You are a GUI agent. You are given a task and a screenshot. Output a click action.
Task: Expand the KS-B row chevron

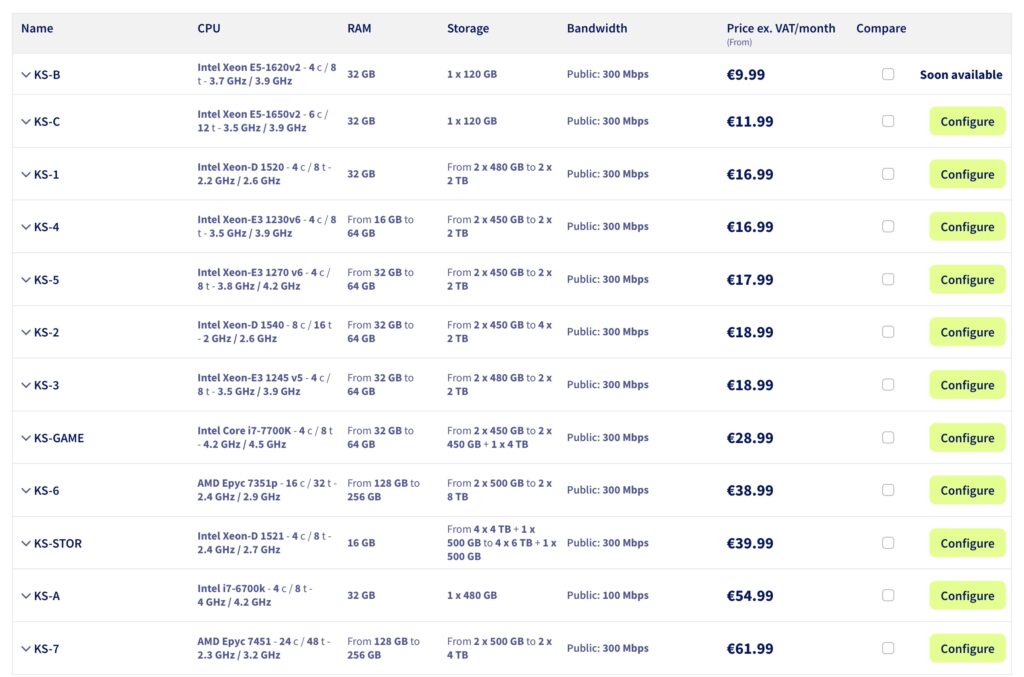[26, 74]
